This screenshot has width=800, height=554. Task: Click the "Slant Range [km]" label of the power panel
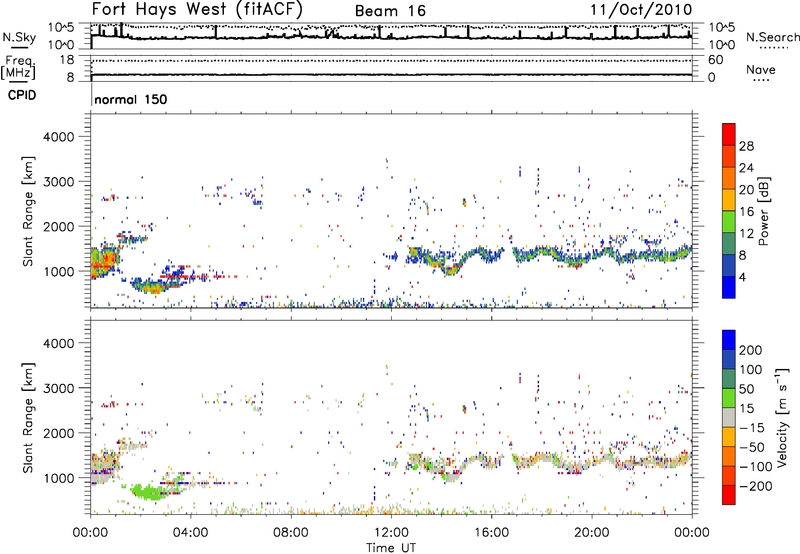click(28, 211)
